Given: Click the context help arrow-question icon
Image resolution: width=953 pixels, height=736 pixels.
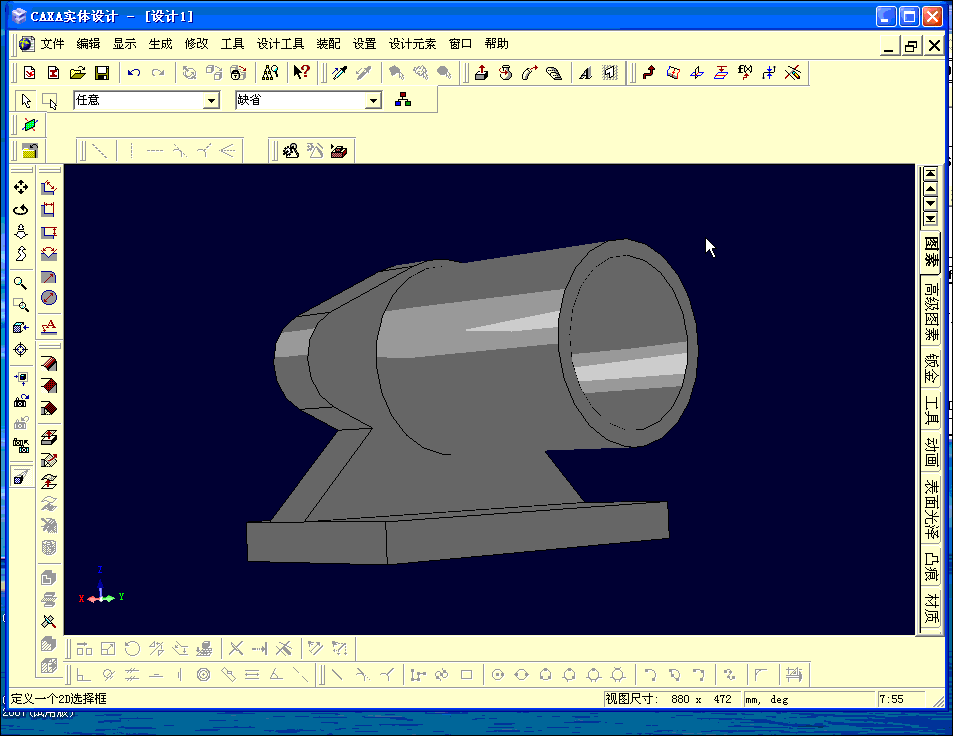Looking at the screenshot, I should [x=301, y=73].
